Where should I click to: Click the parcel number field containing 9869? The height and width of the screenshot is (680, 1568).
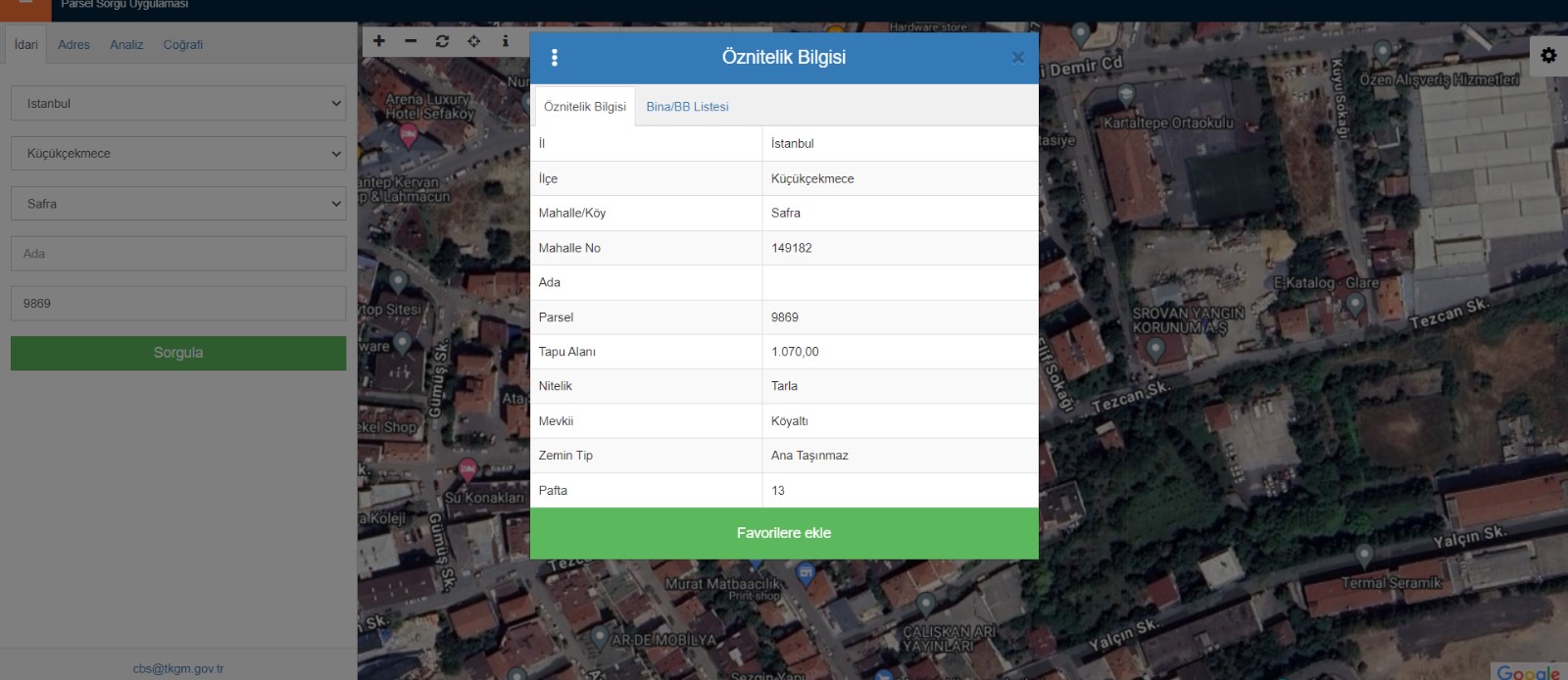coord(178,304)
